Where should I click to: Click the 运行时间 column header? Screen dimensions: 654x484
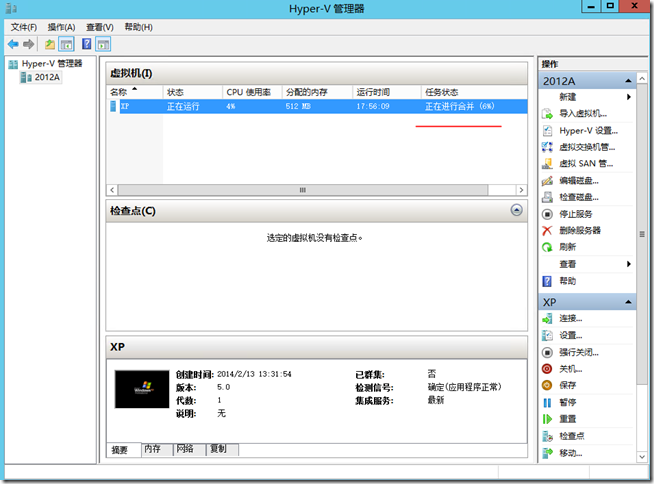(387, 92)
